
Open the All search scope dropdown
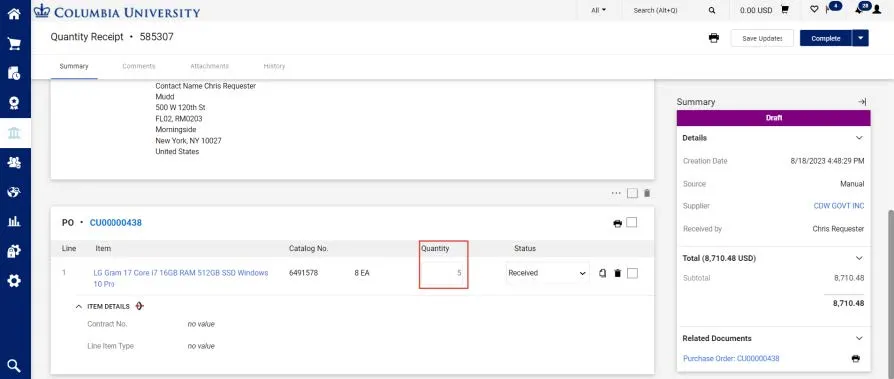pos(598,10)
